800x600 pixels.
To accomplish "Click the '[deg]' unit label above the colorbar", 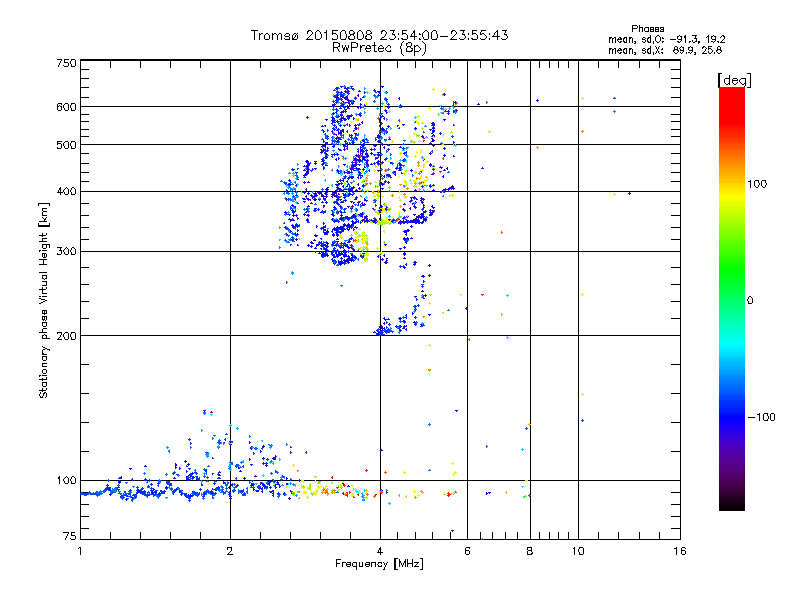I will [x=734, y=80].
